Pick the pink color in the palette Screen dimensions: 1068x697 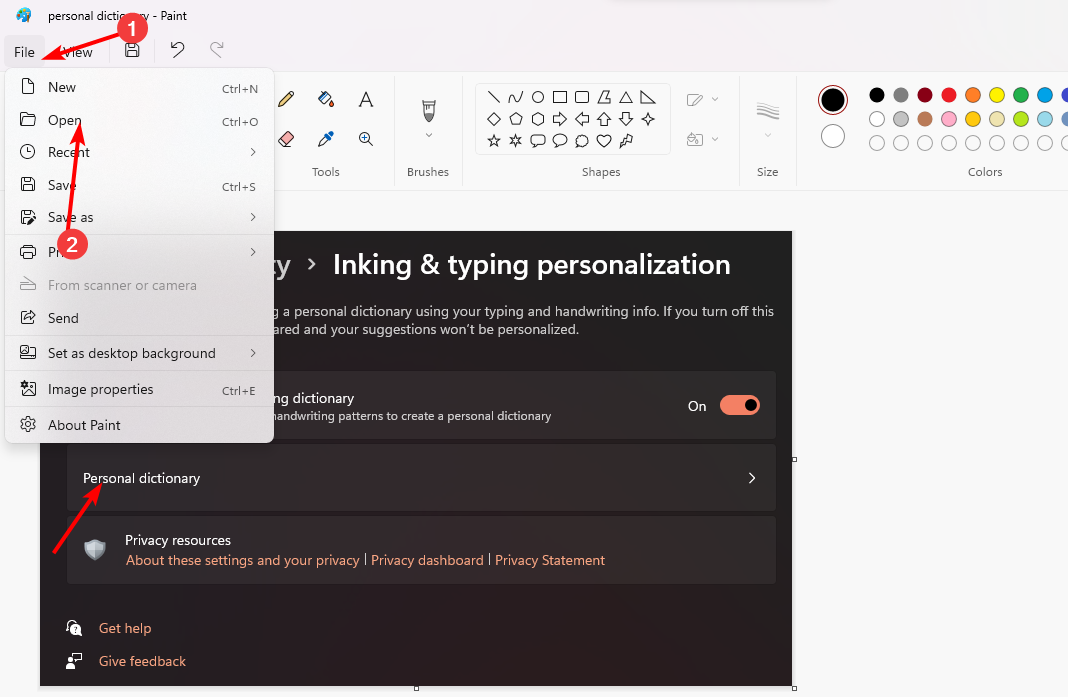point(949,119)
